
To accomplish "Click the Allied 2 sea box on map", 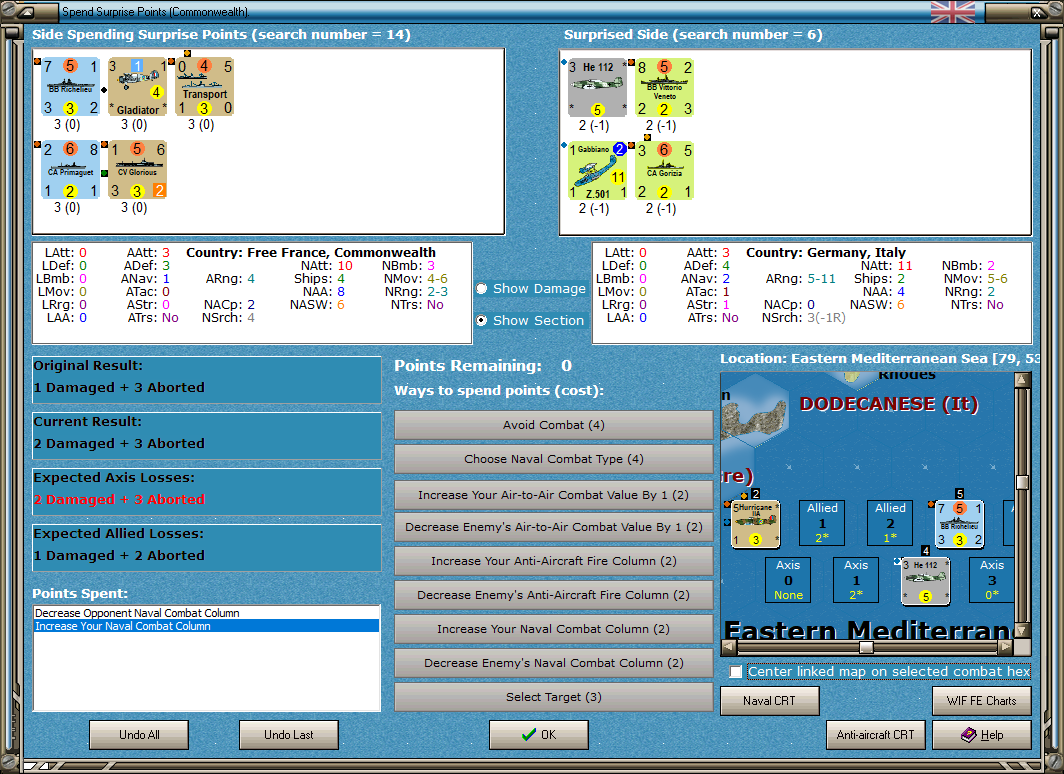I will tap(890, 523).
